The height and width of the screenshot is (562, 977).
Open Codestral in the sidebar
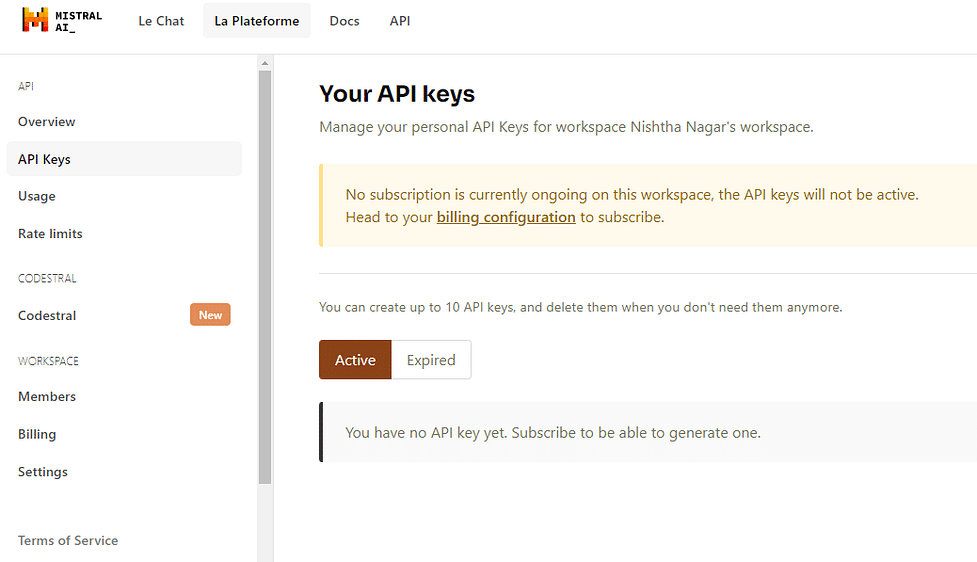tap(47, 315)
